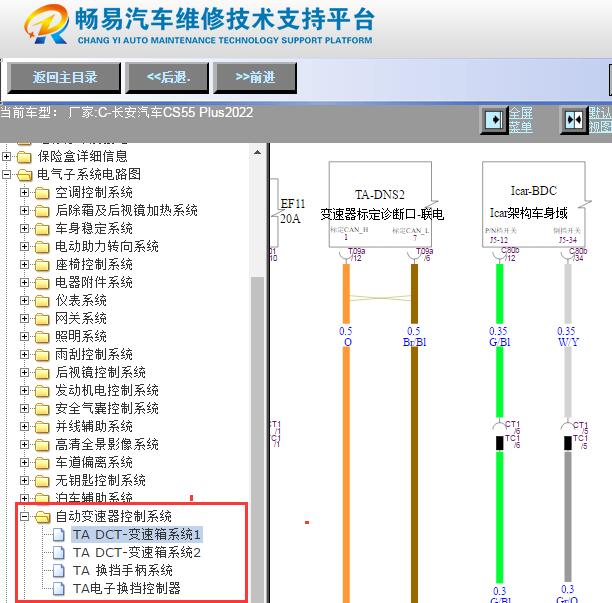Viewport: 612px width, 603px height.
Task: Click the EF11 20A fuse label
Action: 292,211
